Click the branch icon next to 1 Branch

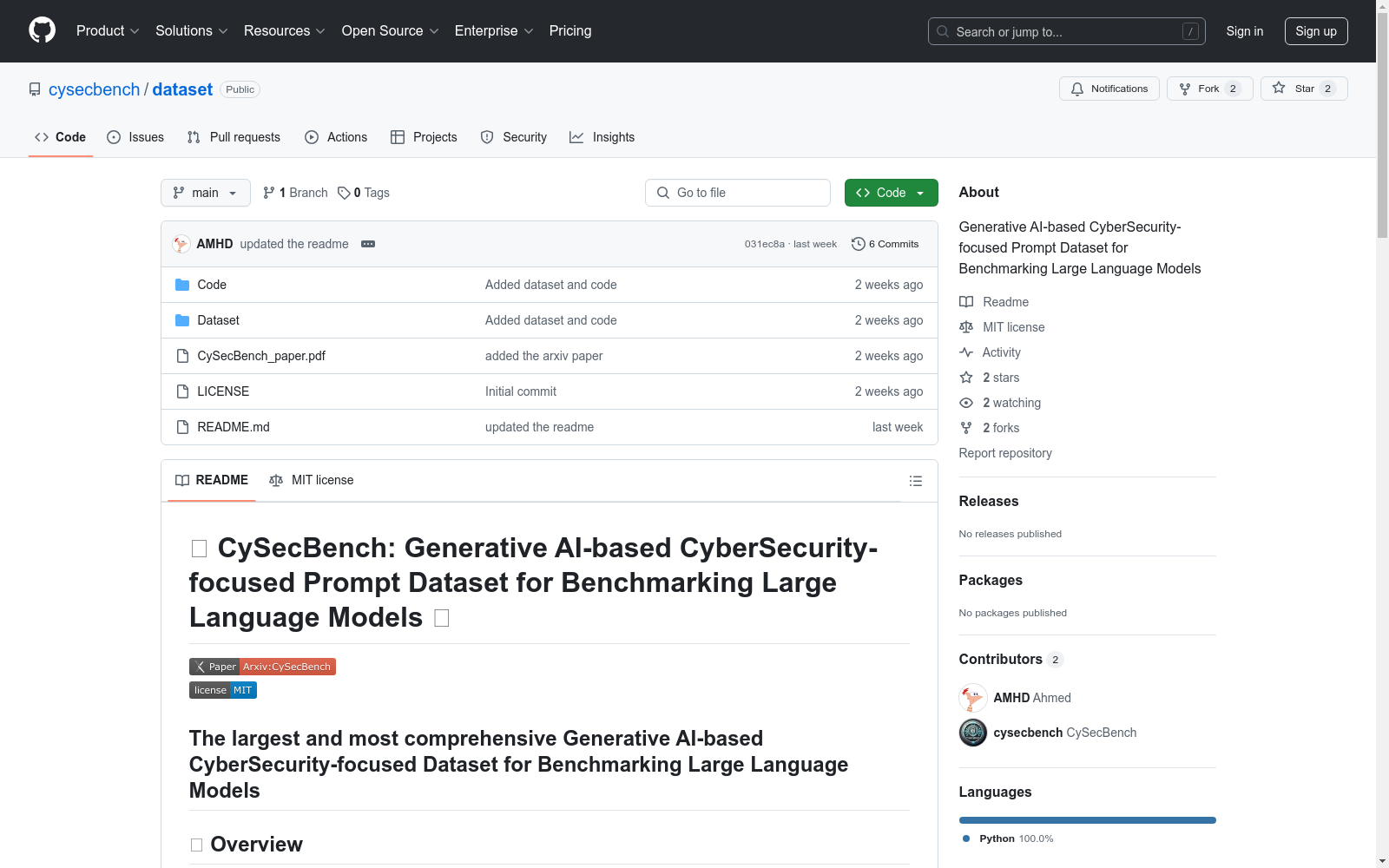click(269, 193)
